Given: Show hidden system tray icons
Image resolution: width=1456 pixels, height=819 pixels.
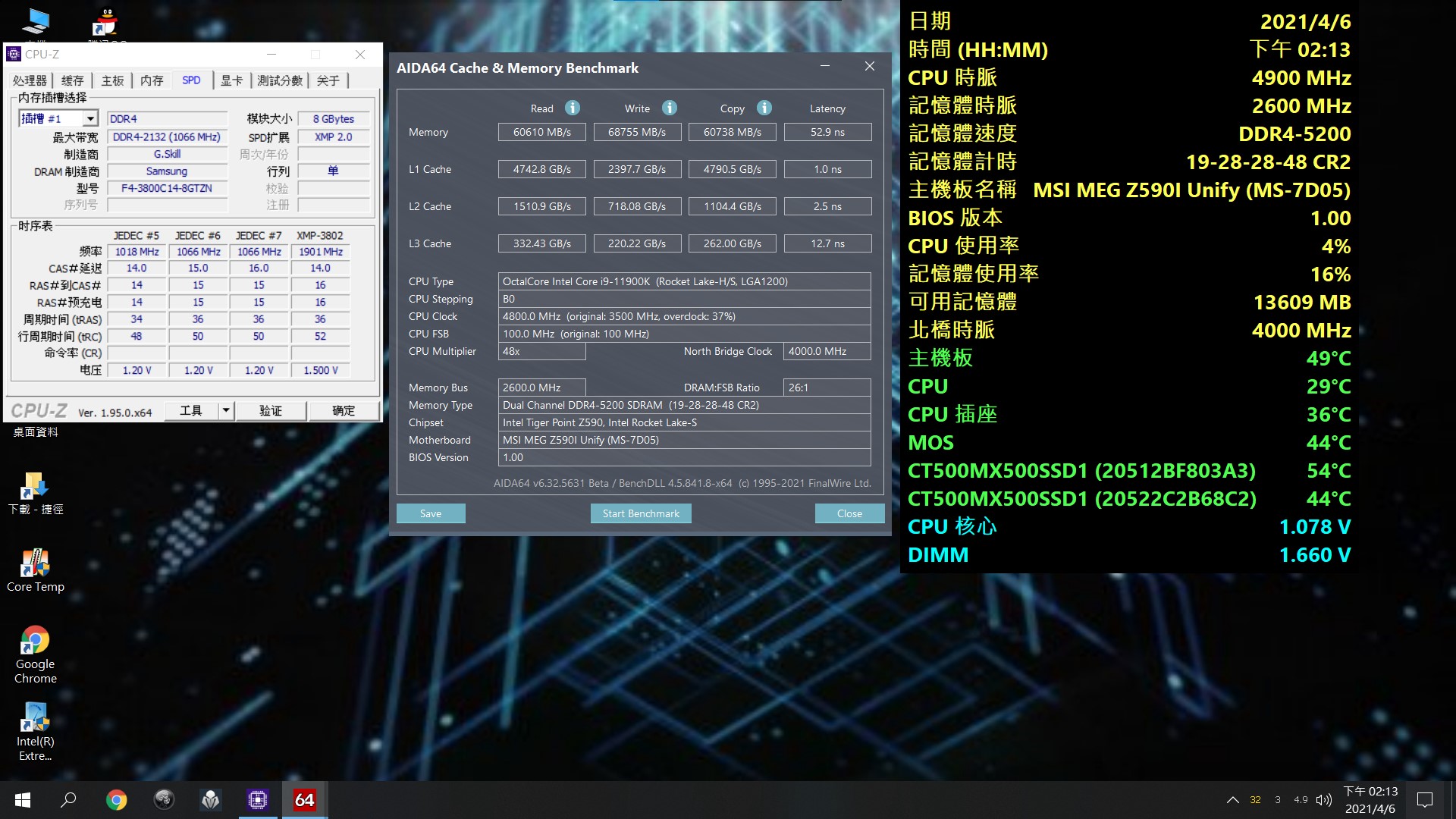Looking at the screenshot, I should [x=1233, y=800].
